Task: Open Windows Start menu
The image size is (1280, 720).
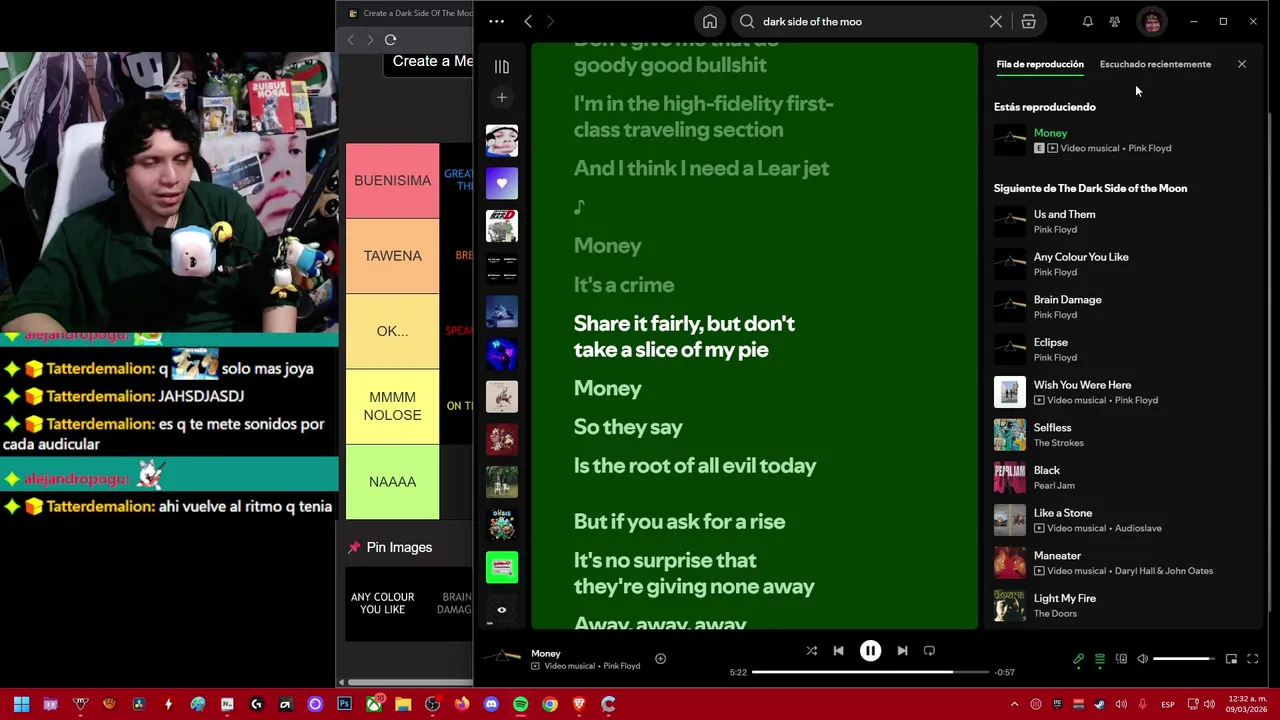Action: [21, 704]
